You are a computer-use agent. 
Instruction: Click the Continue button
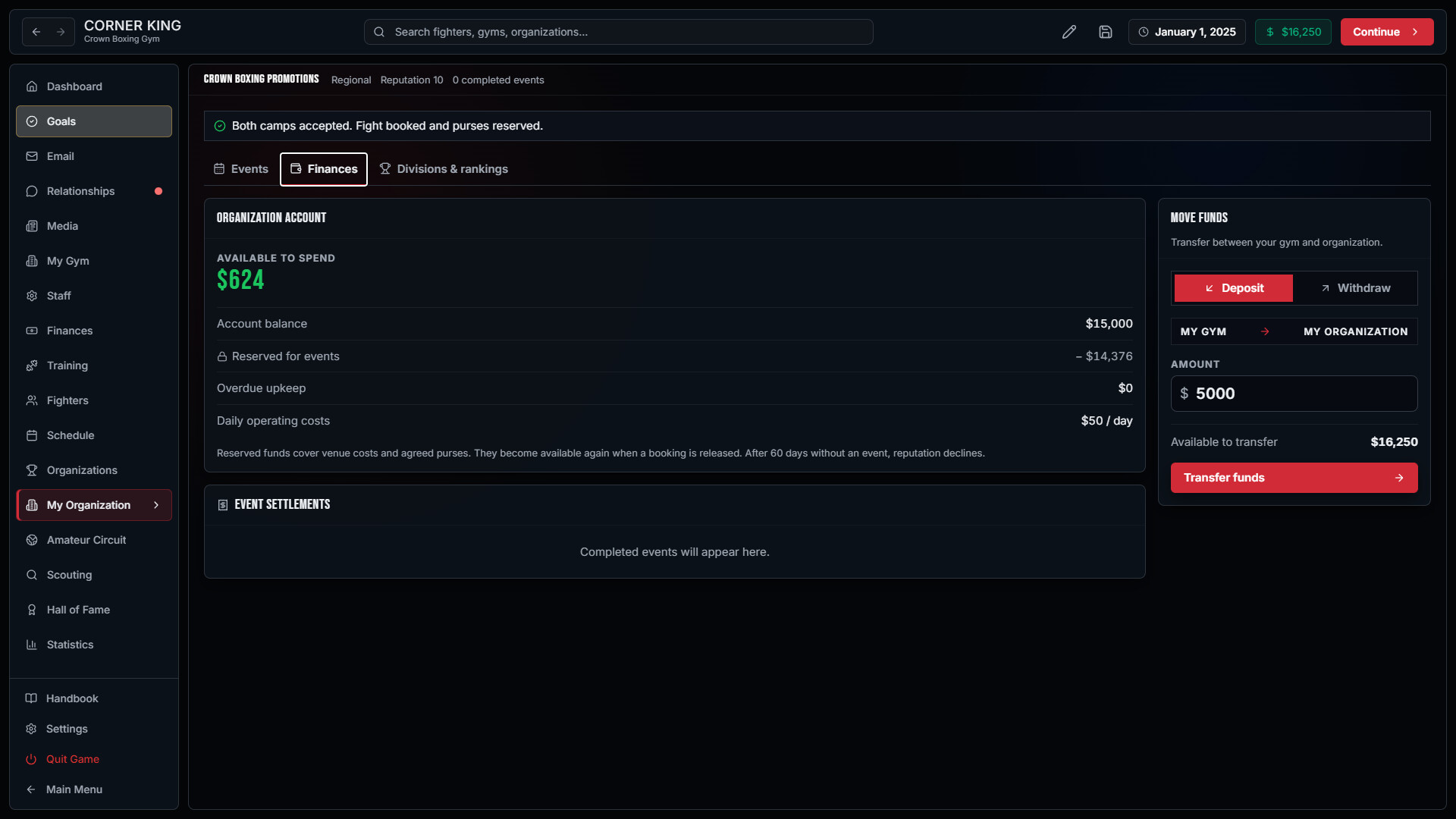[x=1387, y=32]
